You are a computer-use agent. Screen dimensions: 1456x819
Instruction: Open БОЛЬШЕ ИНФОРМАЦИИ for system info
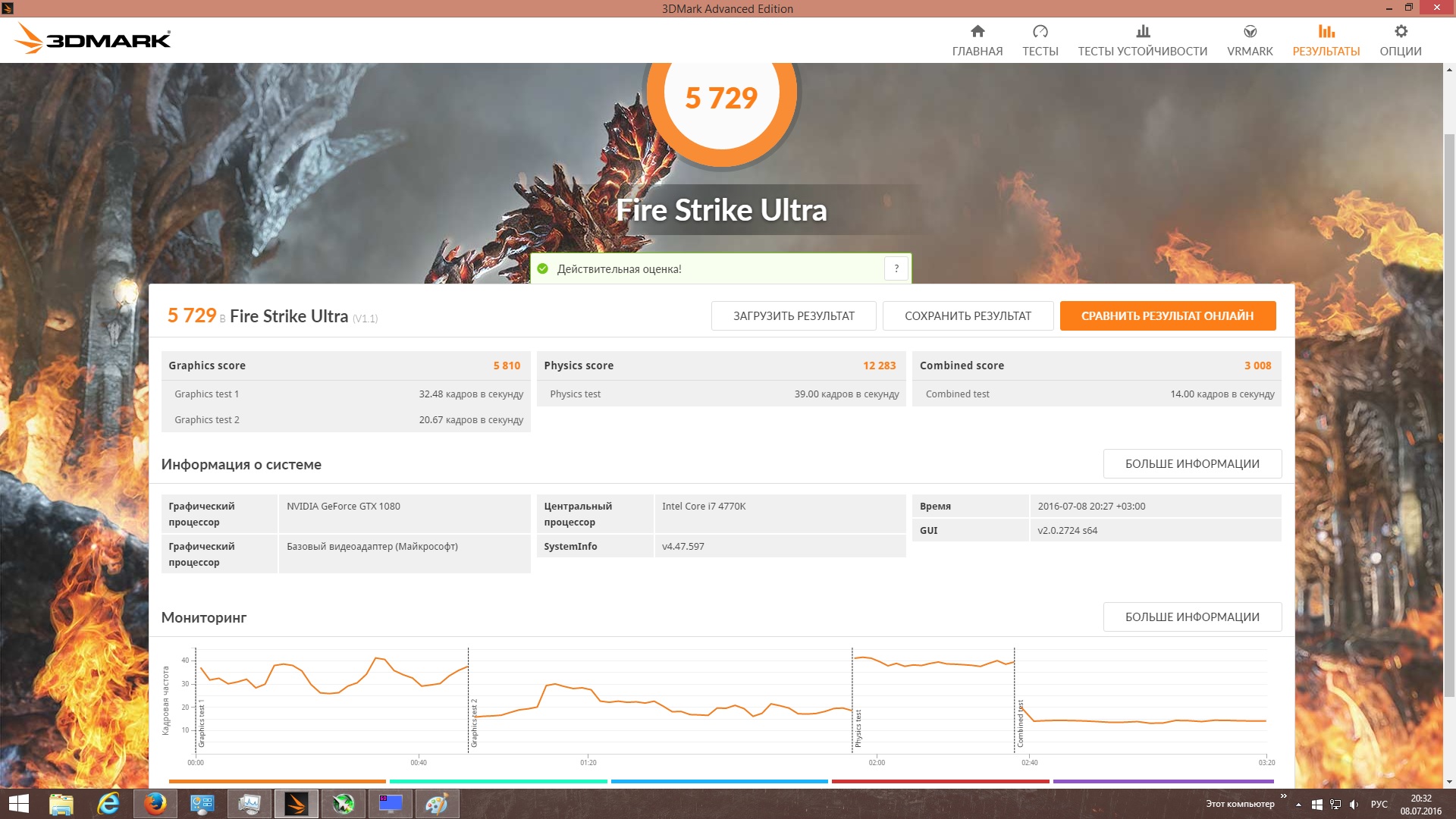click(1191, 464)
